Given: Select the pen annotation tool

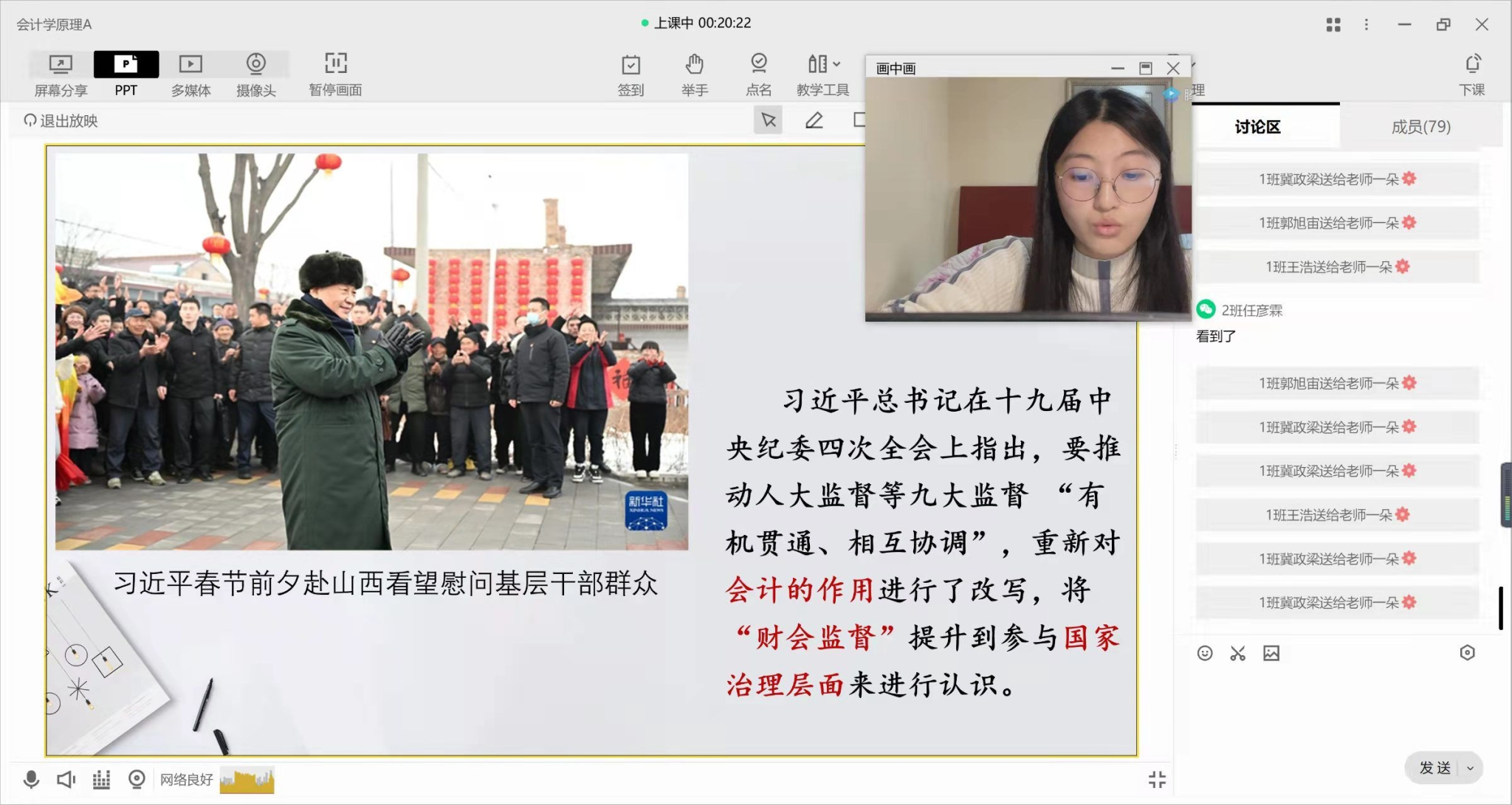Looking at the screenshot, I should click(x=814, y=120).
